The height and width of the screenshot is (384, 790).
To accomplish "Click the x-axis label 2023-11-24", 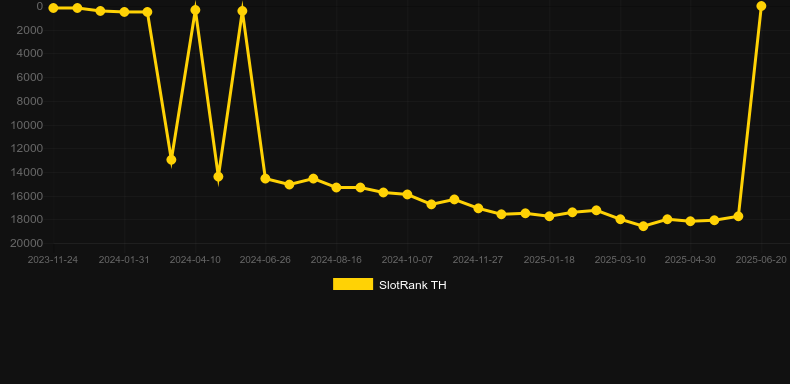I will point(53,260).
